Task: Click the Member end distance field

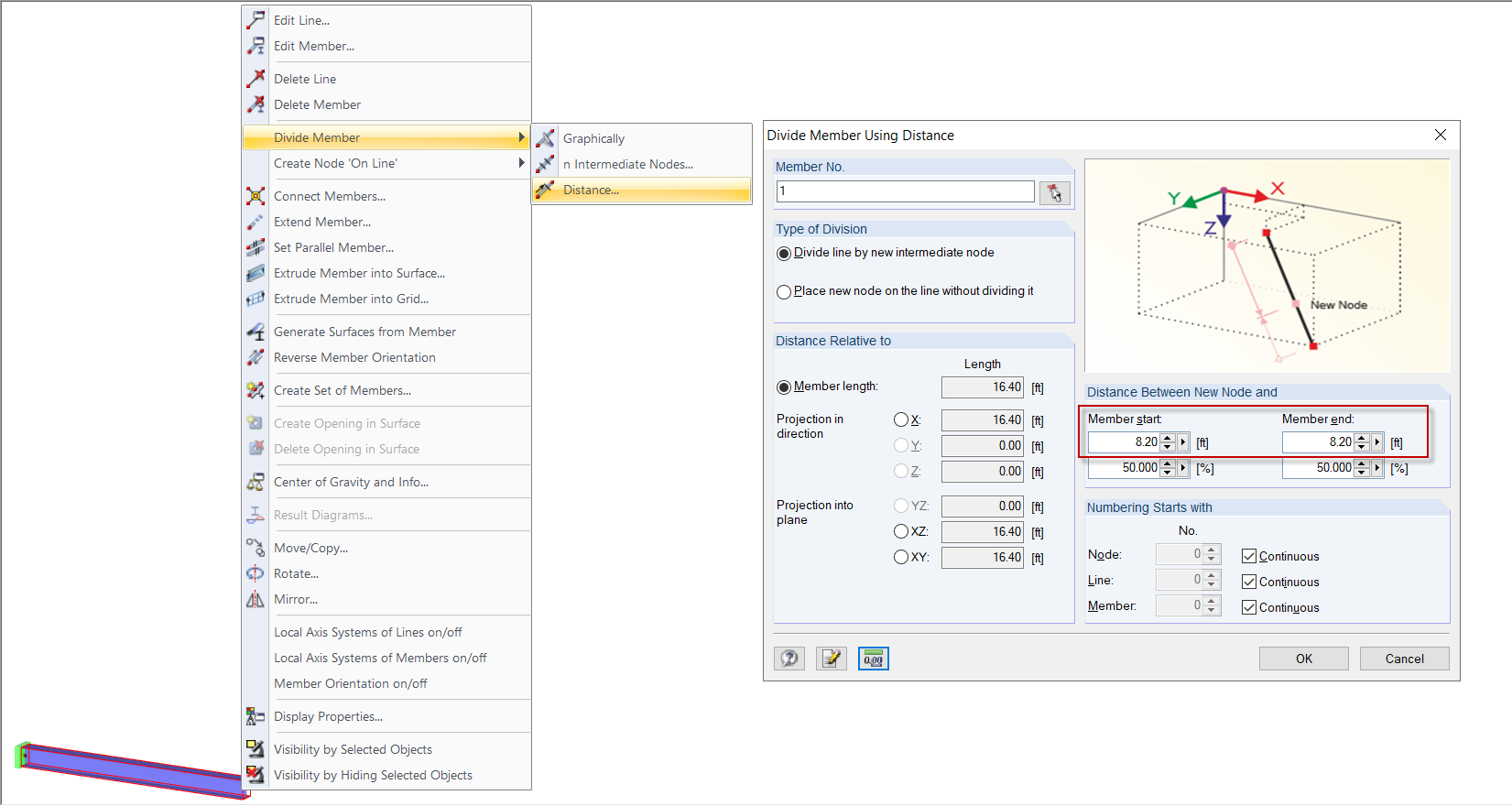Action: click(x=1318, y=442)
